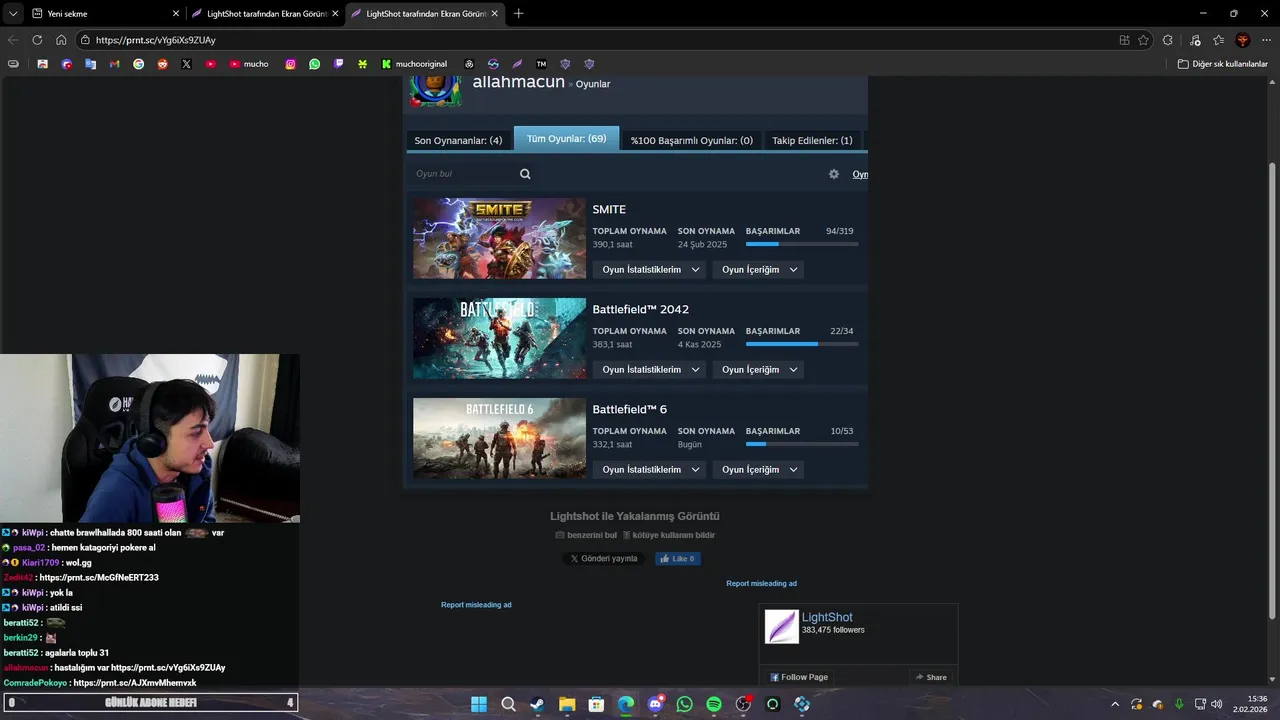Expand Battlefield 6 Oyun İstatistiklerim dropdown
Screen dimensions: 1280x720
[649, 470]
